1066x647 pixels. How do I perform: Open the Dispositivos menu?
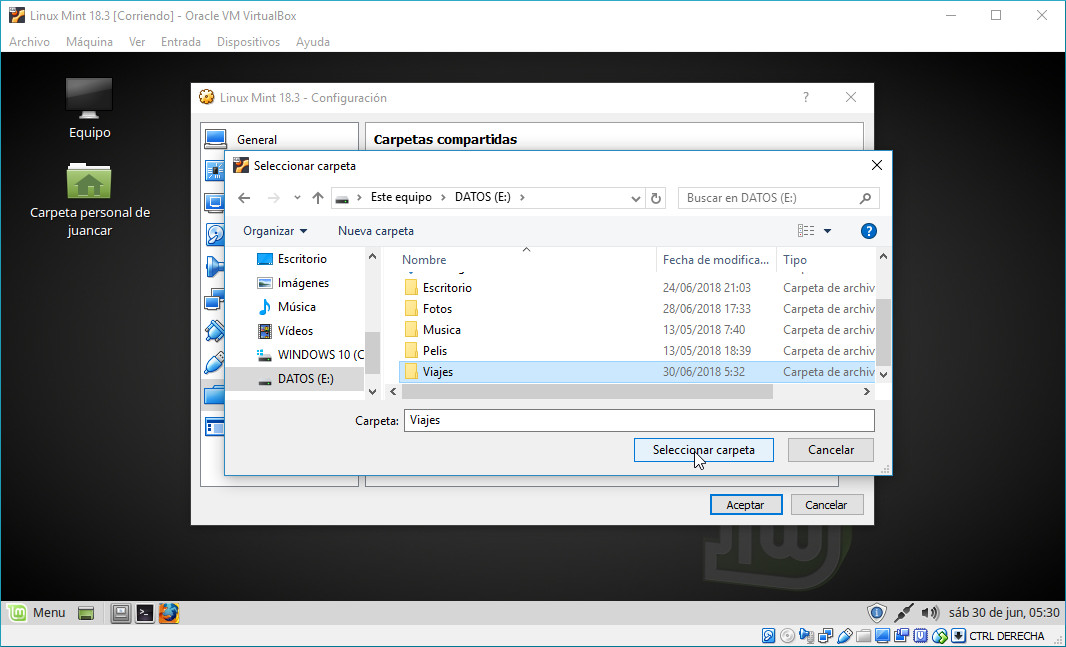(248, 42)
